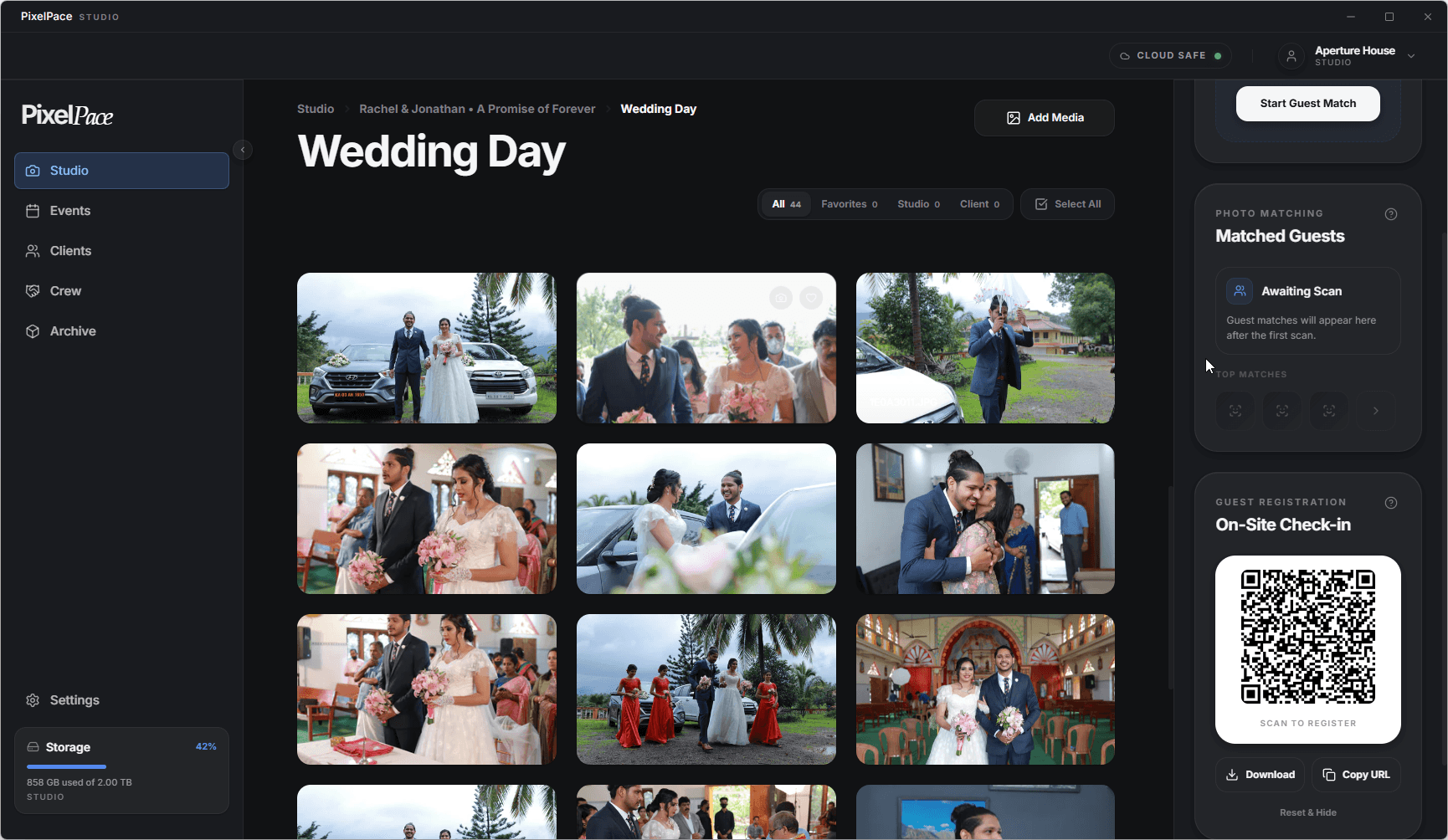Open help for Guest Registration panel
Viewport: 1448px width, 840px height.
[1391, 503]
